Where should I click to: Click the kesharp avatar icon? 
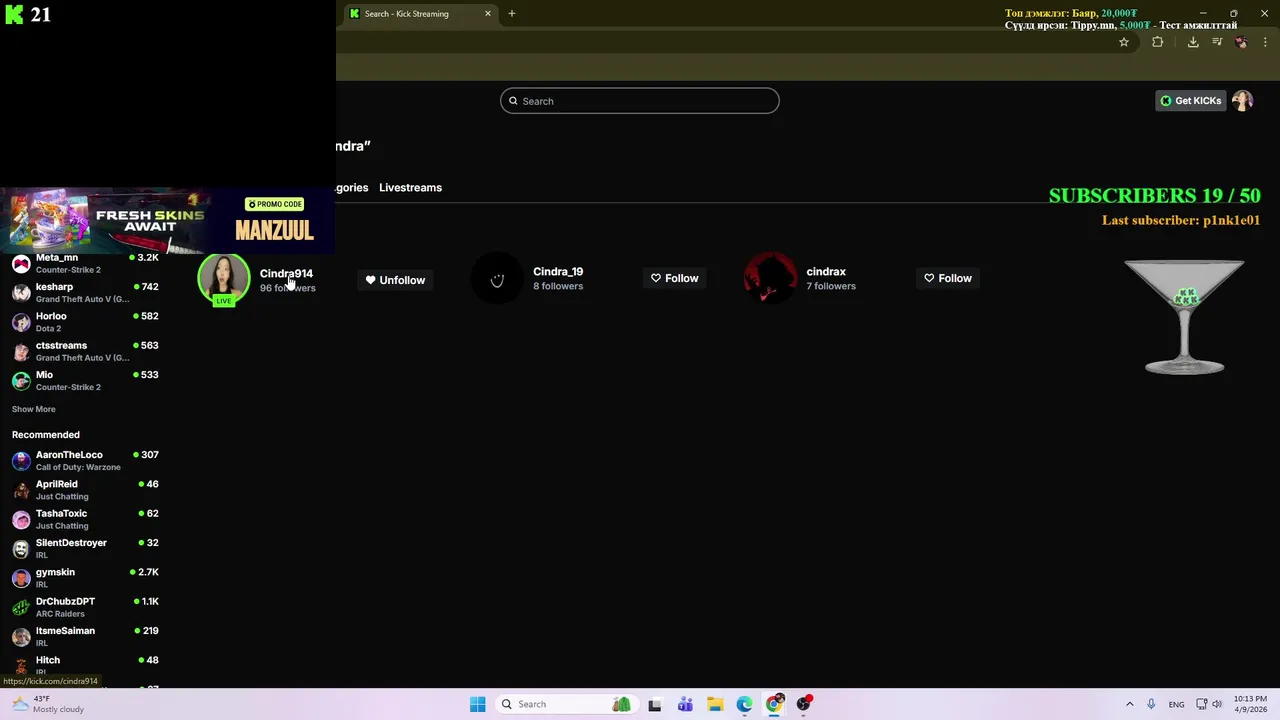21,293
